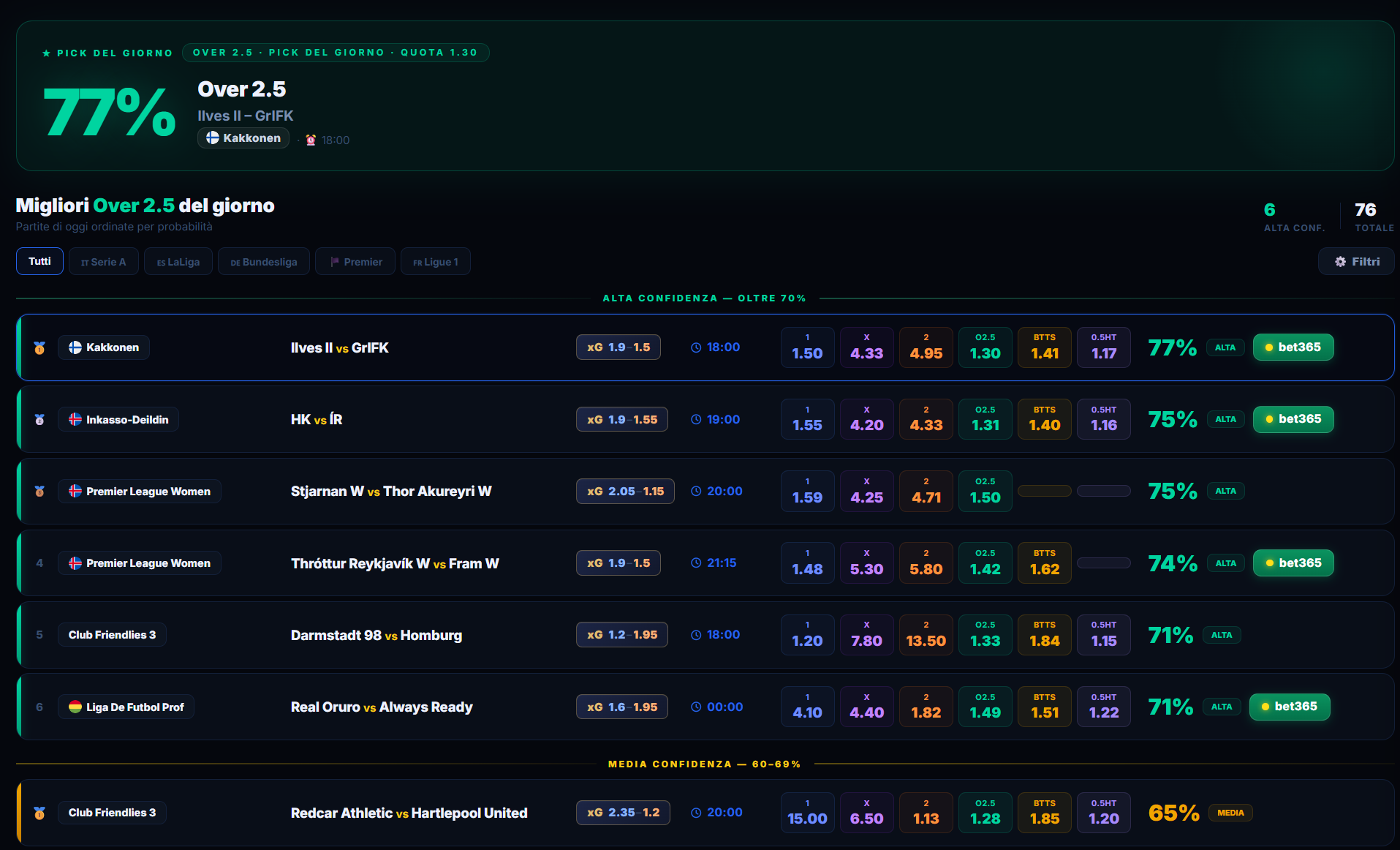Image resolution: width=1400 pixels, height=850 pixels.
Task: Click the alarm clock icon beside 18:00 in hero
Action: tap(311, 140)
